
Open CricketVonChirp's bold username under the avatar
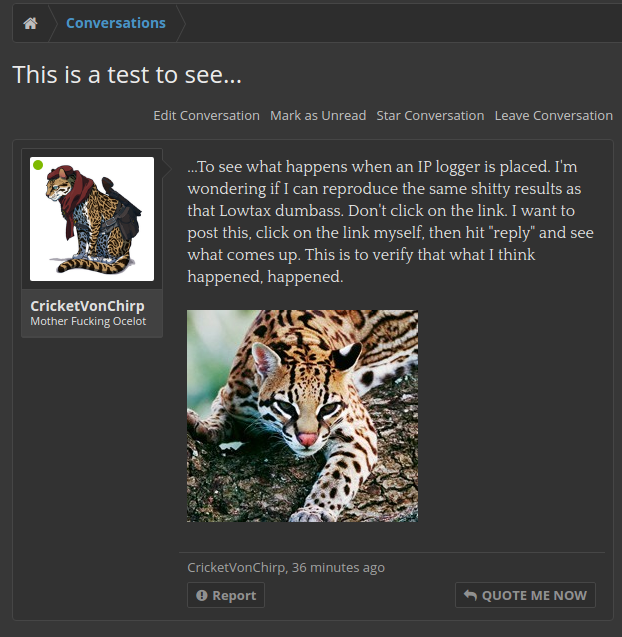pyautogui.click(x=87, y=306)
